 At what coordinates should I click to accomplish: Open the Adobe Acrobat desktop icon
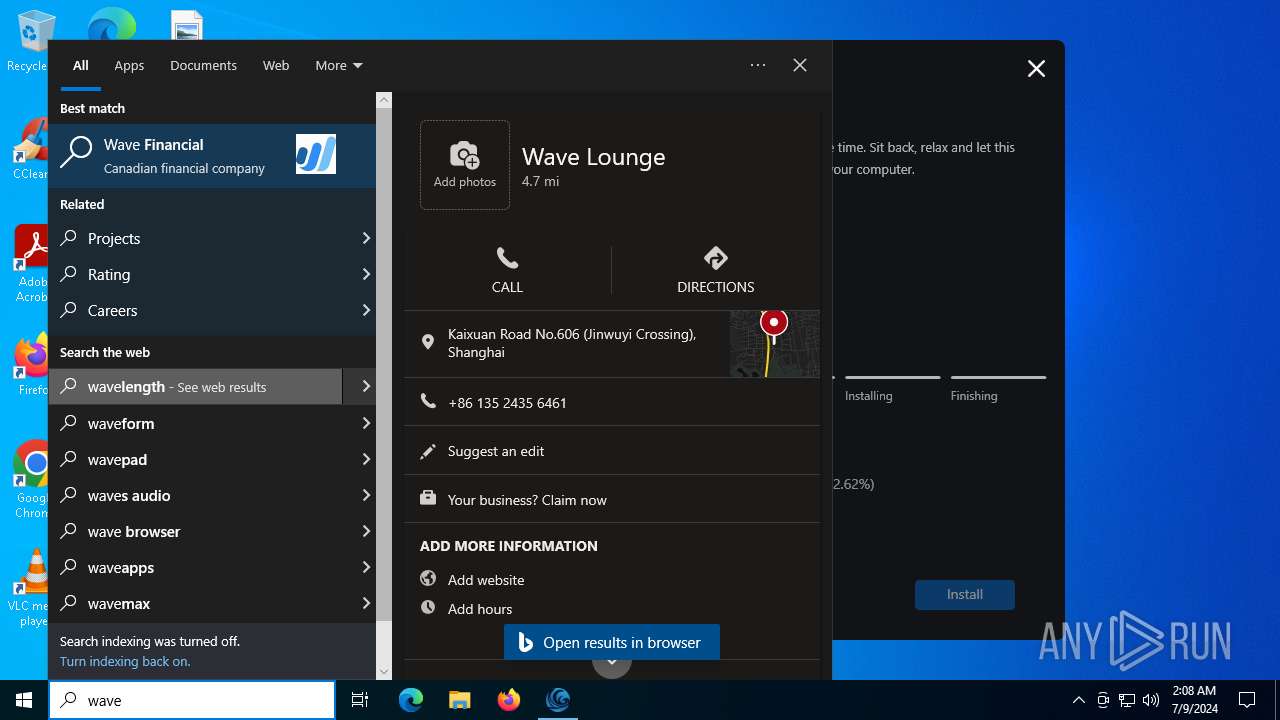pos(32,264)
